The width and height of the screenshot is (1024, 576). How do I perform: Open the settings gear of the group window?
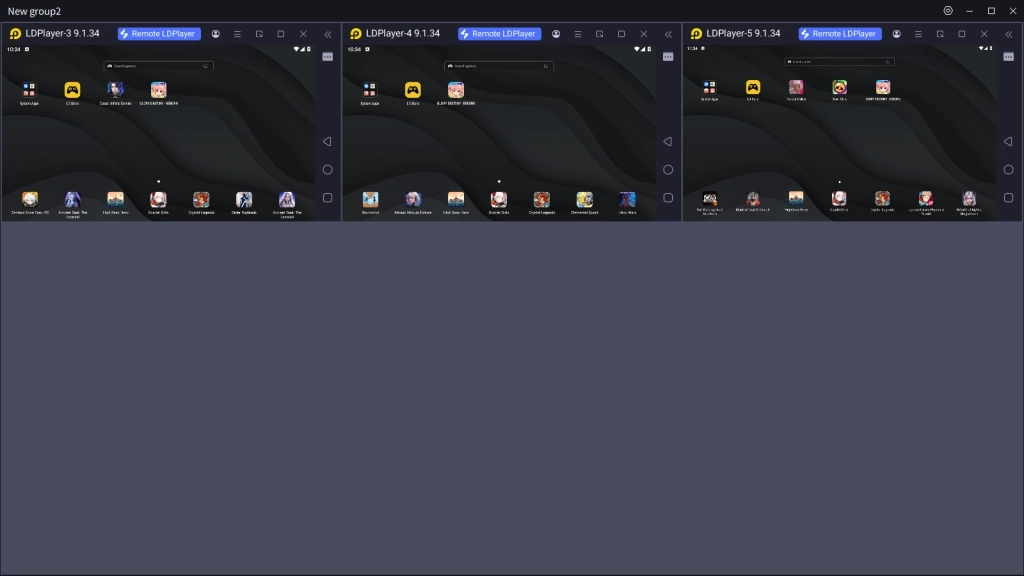(x=947, y=11)
